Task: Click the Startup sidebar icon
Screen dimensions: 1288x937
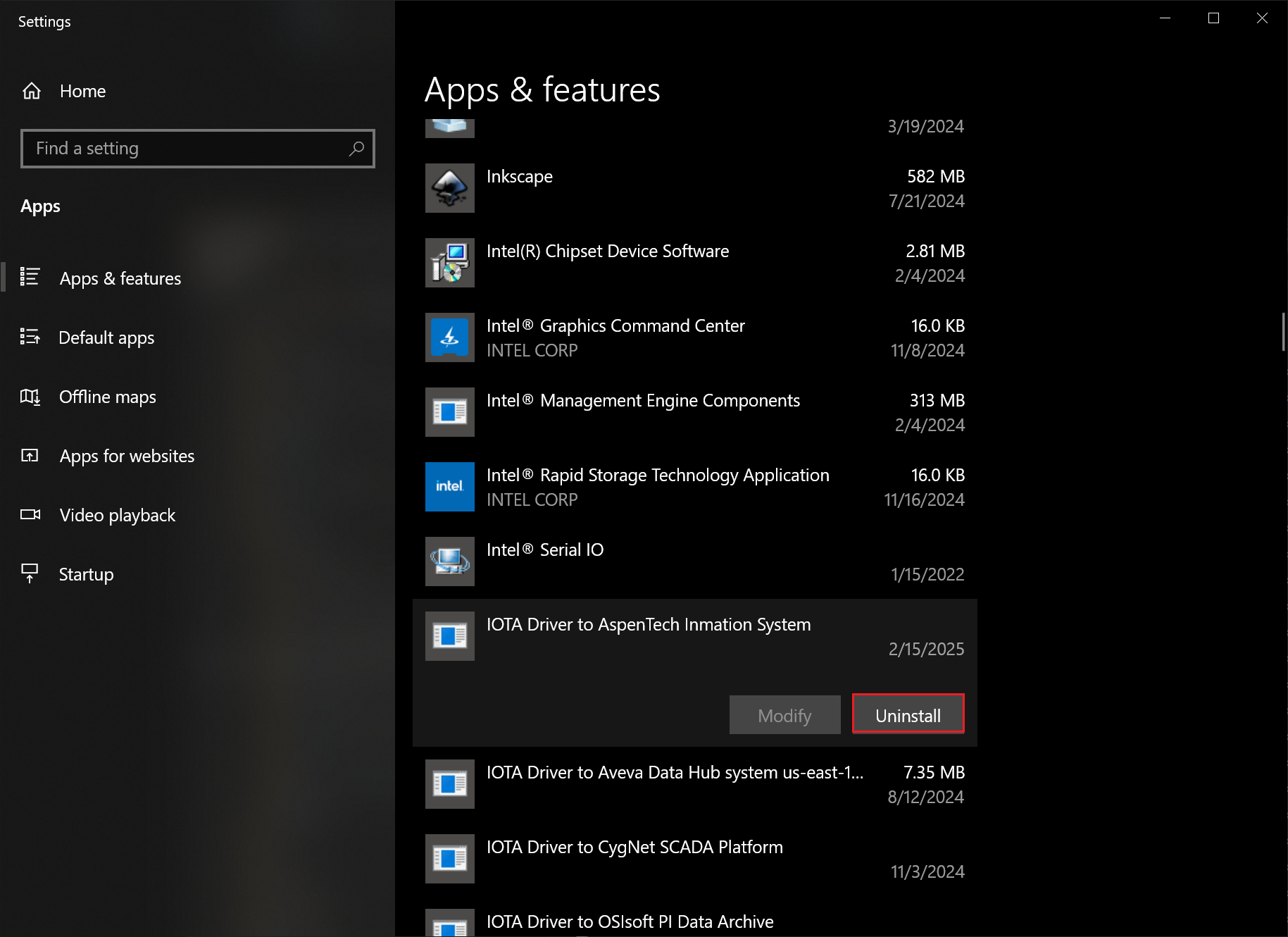Action: tap(30, 573)
